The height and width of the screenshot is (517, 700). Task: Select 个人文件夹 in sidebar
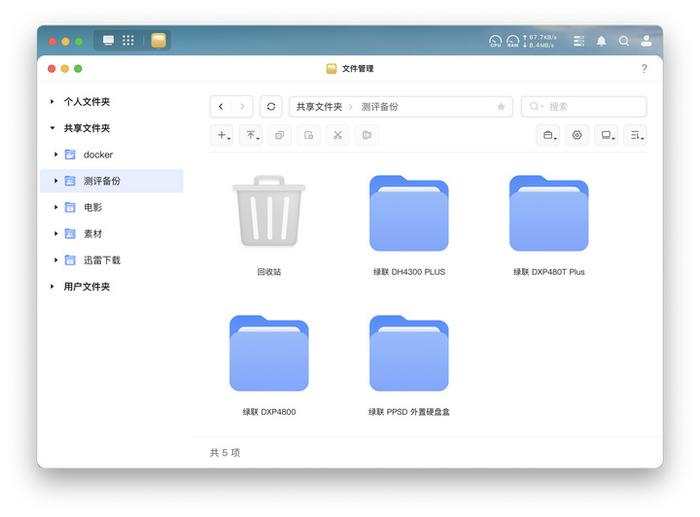click(x=87, y=102)
